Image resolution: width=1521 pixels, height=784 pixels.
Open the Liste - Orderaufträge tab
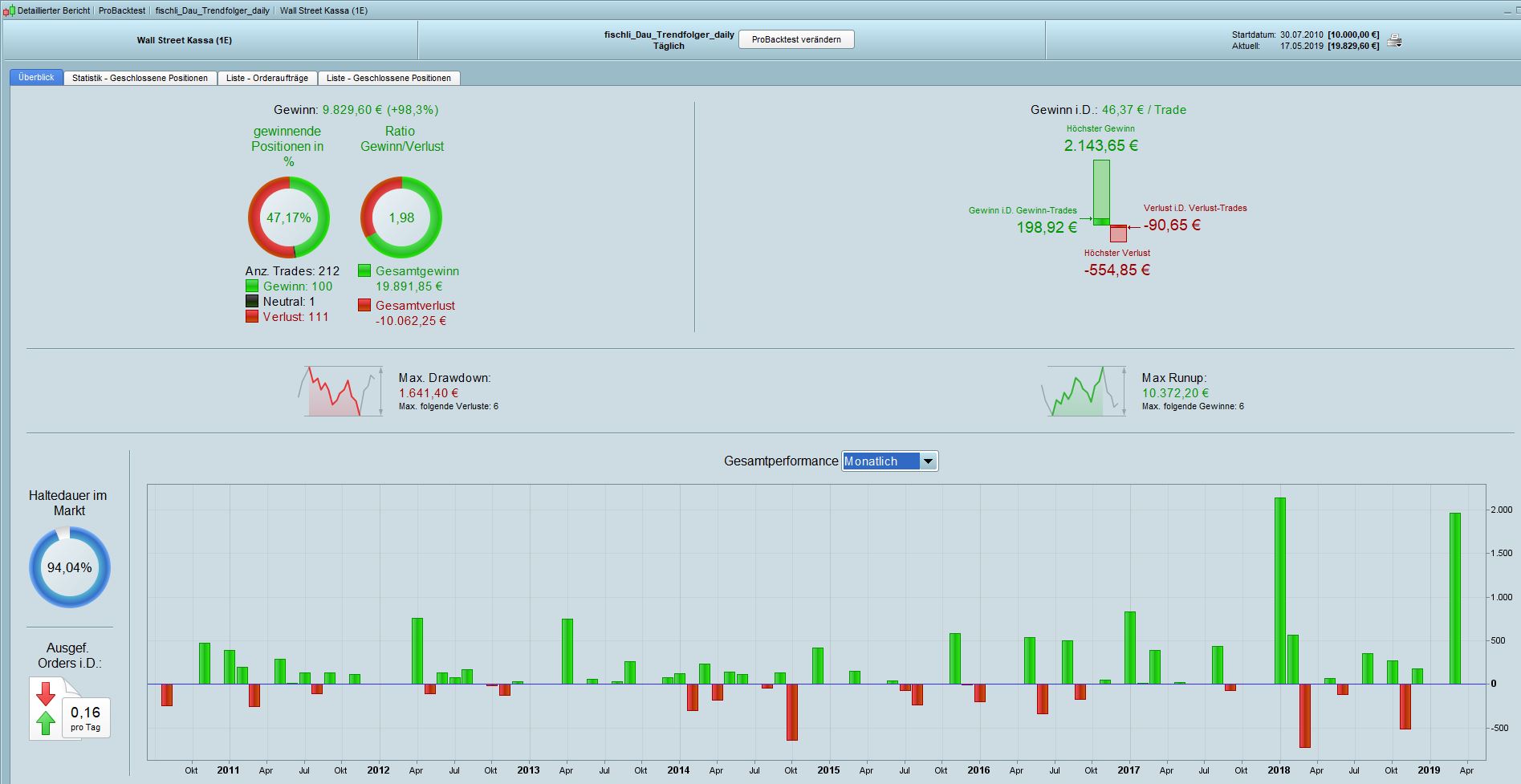coord(267,78)
